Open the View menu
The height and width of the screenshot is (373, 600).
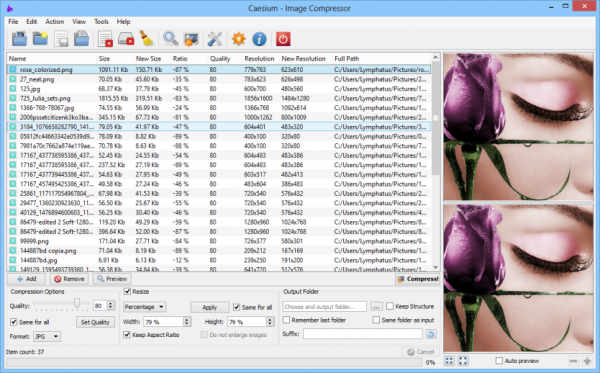pyautogui.click(x=79, y=21)
